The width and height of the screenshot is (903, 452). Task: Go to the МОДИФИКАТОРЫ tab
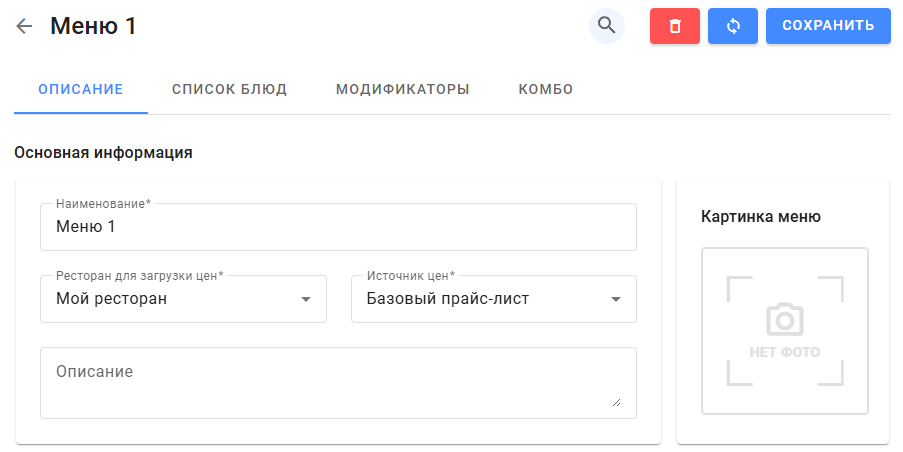tap(402, 90)
